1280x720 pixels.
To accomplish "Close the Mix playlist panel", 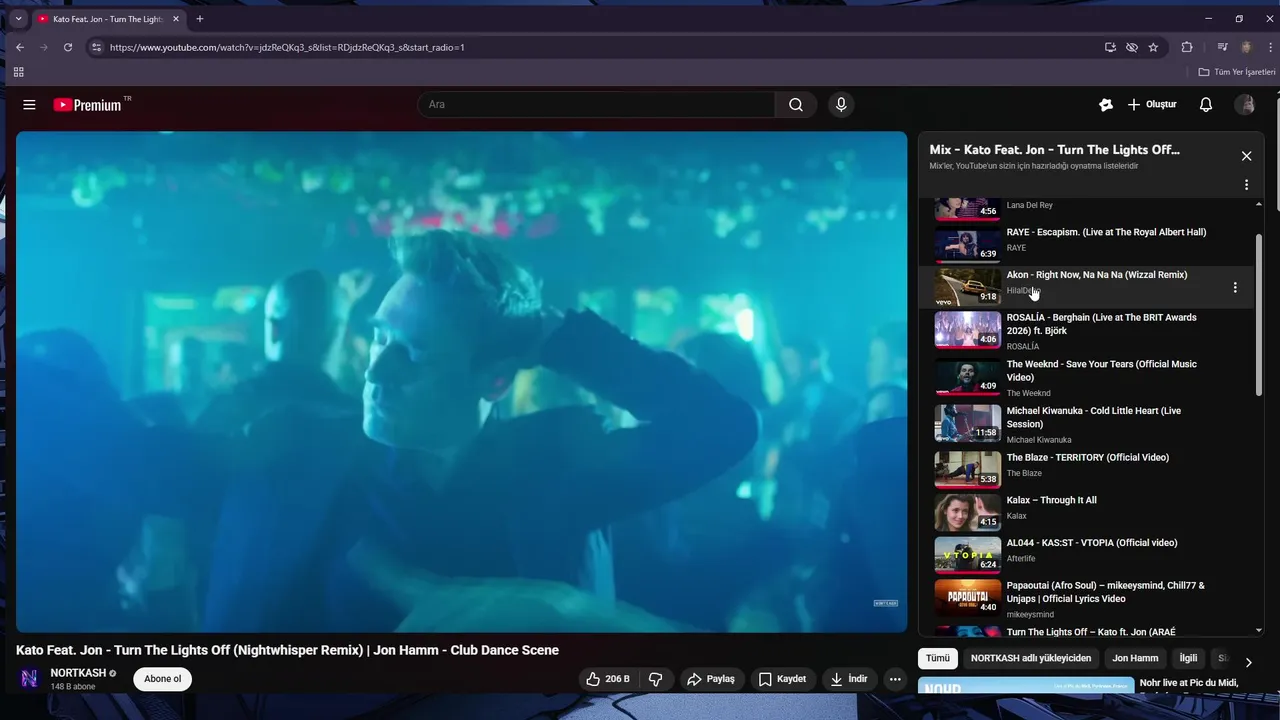I will (1246, 156).
